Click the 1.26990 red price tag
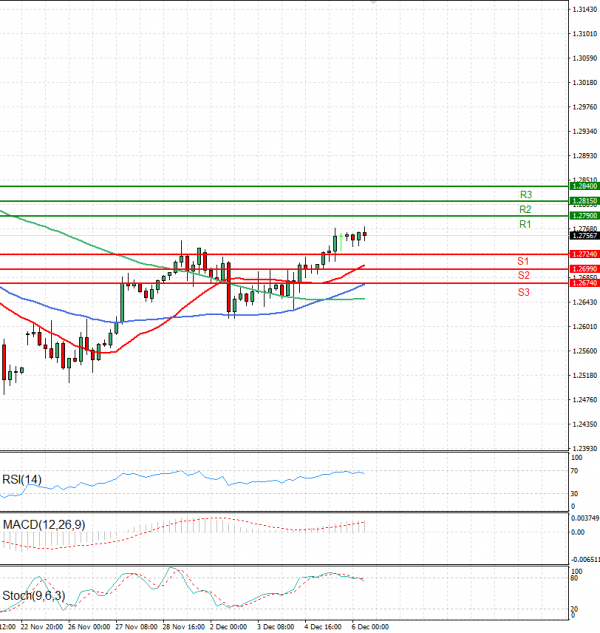 point(584,269)
